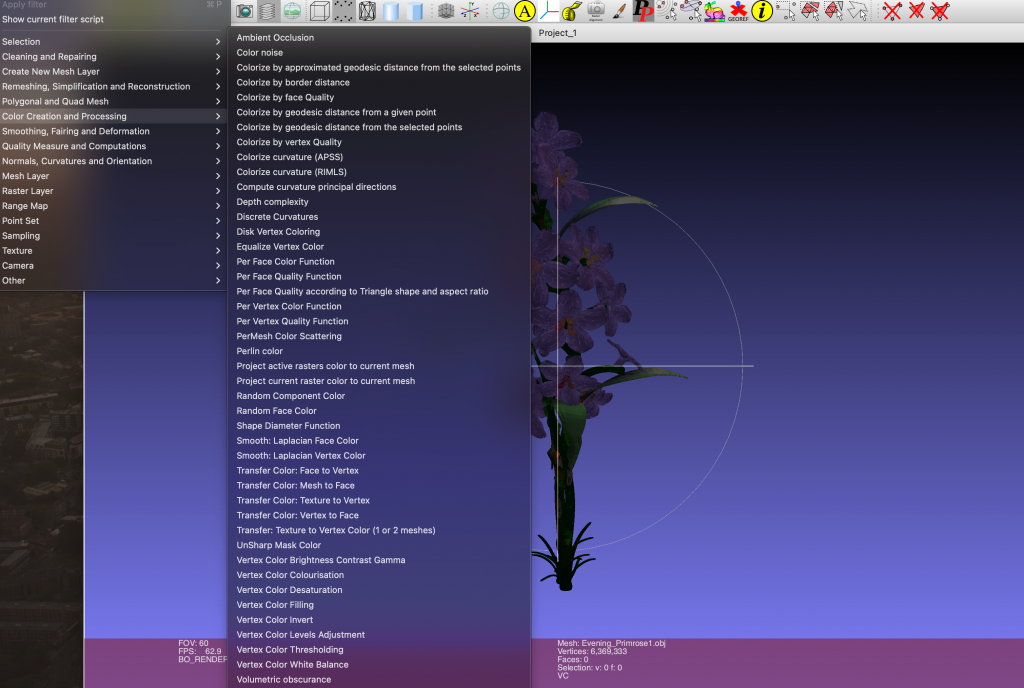
Task: Switch to points render mode icon
Action: point(344,10)
